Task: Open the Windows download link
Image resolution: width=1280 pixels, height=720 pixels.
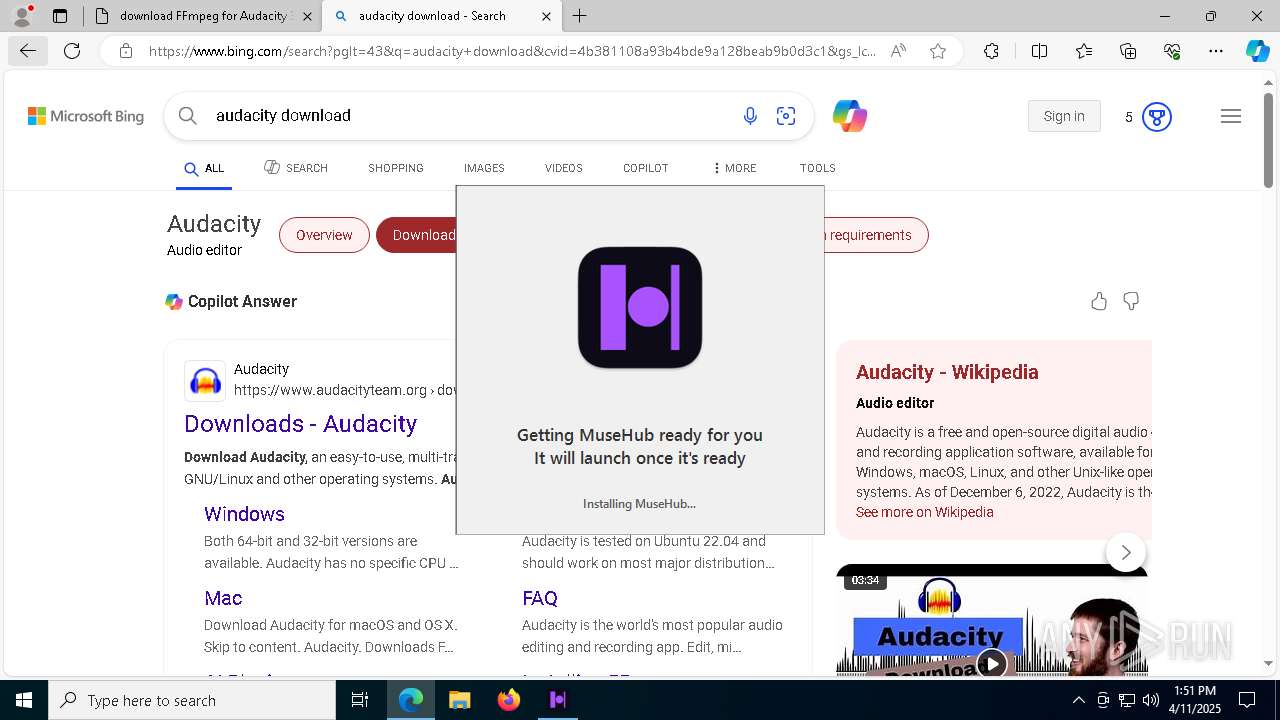Action: (x=245, y=514)
